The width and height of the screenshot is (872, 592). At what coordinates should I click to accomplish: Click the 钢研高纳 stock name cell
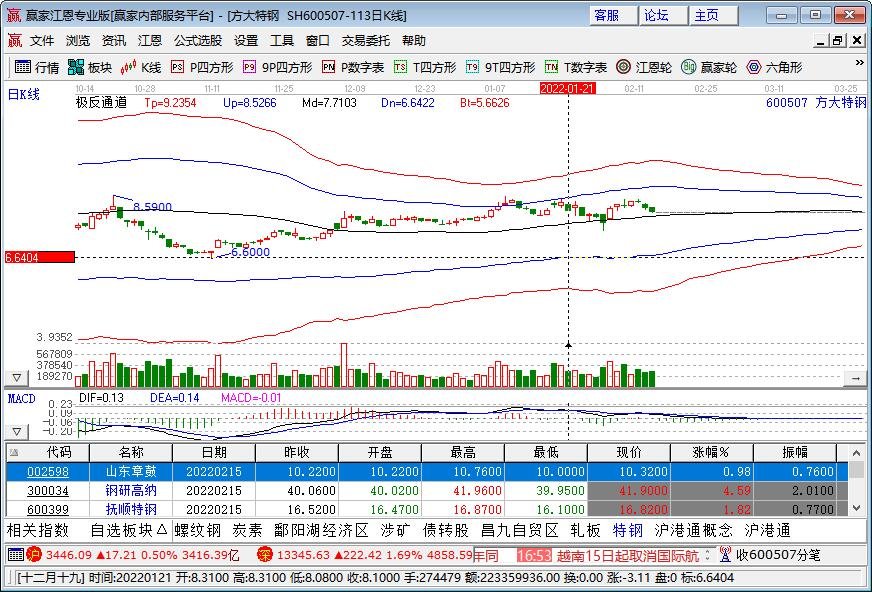[131, 491]
